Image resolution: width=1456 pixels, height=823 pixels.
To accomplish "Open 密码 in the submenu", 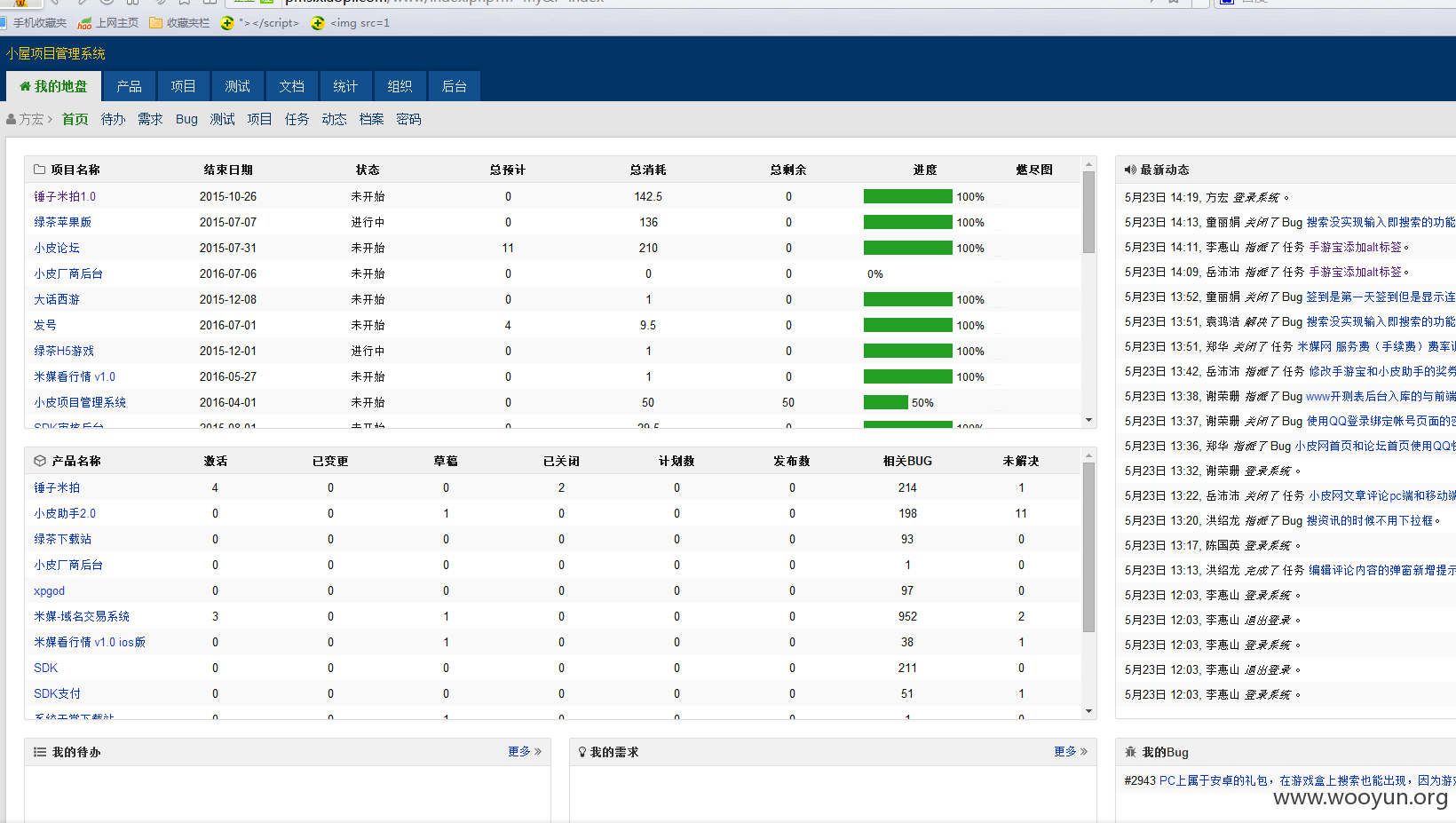I will tap(408, 119).
